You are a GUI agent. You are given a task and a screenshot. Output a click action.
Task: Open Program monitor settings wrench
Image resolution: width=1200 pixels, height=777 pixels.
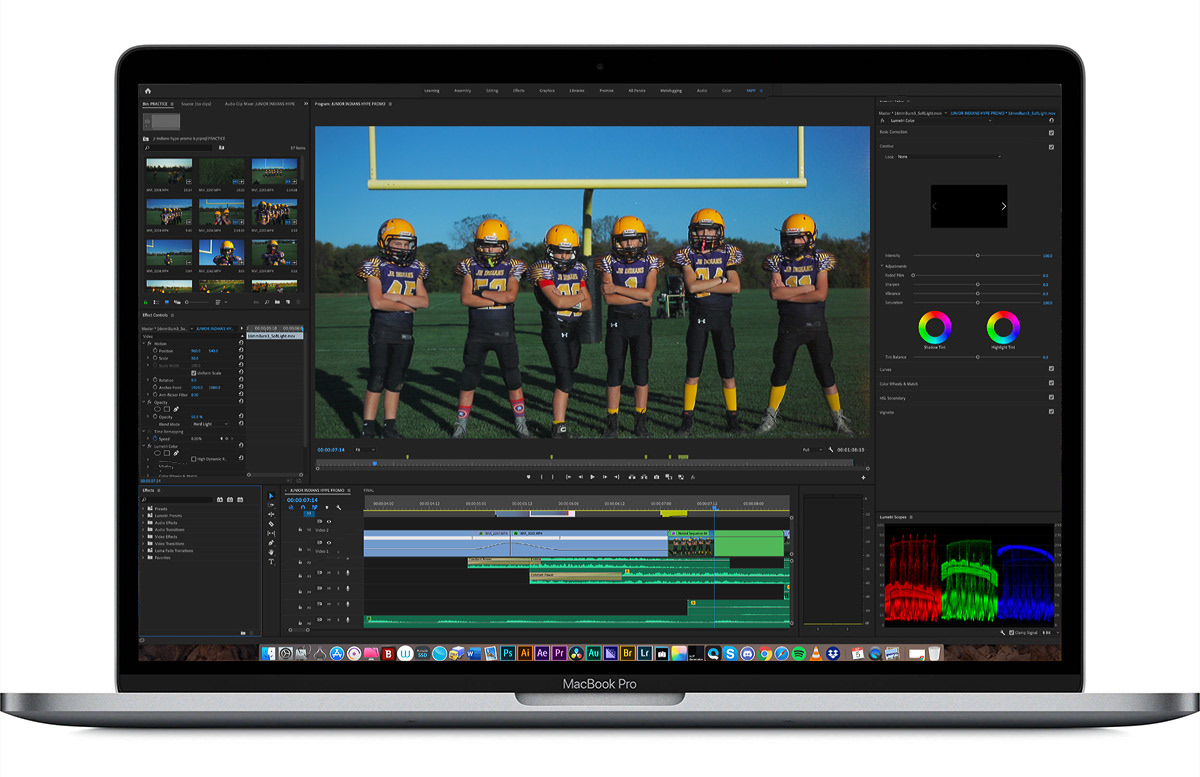(830, 449)
